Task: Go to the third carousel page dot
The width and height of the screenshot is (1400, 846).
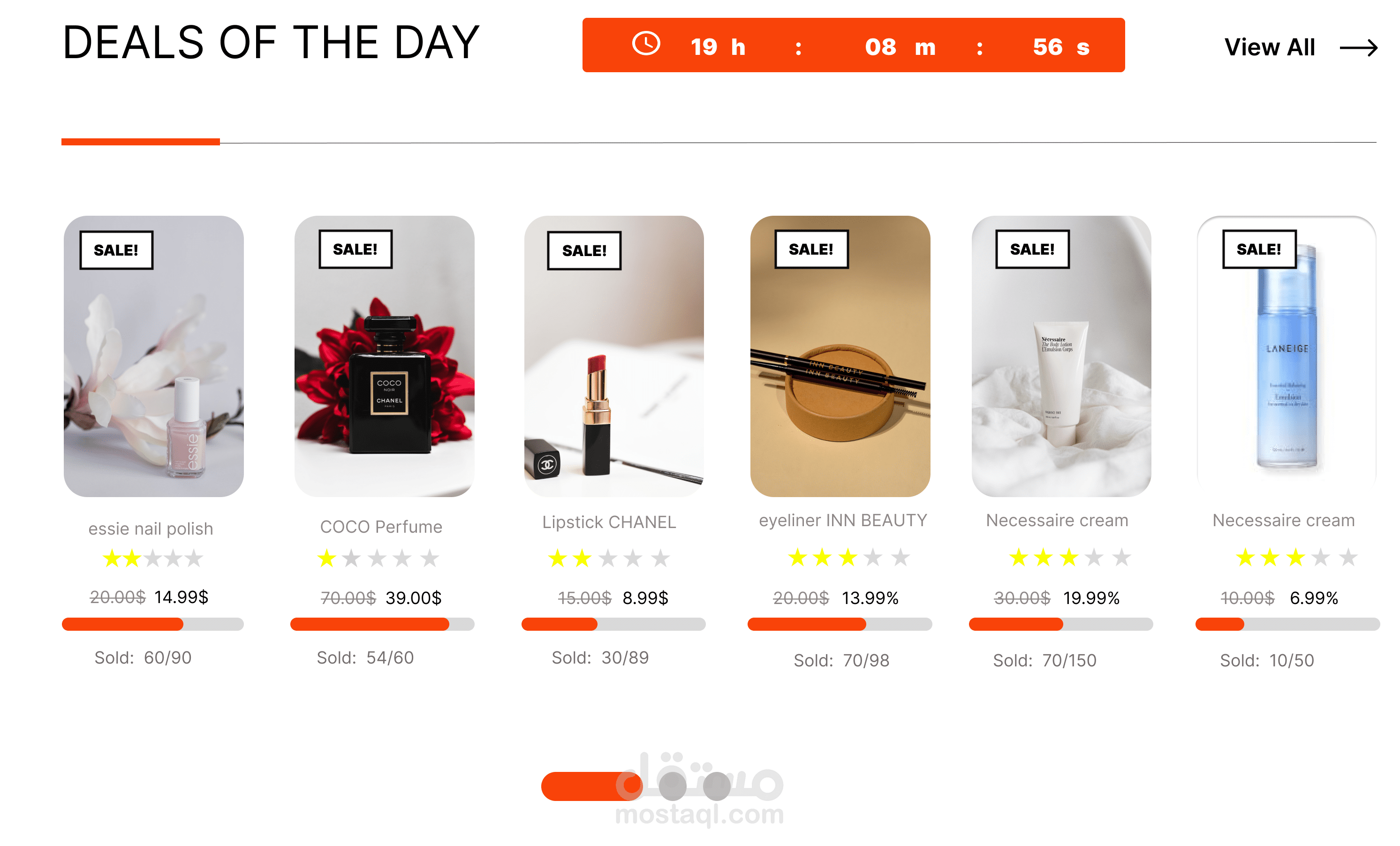Action: (717, 786)
